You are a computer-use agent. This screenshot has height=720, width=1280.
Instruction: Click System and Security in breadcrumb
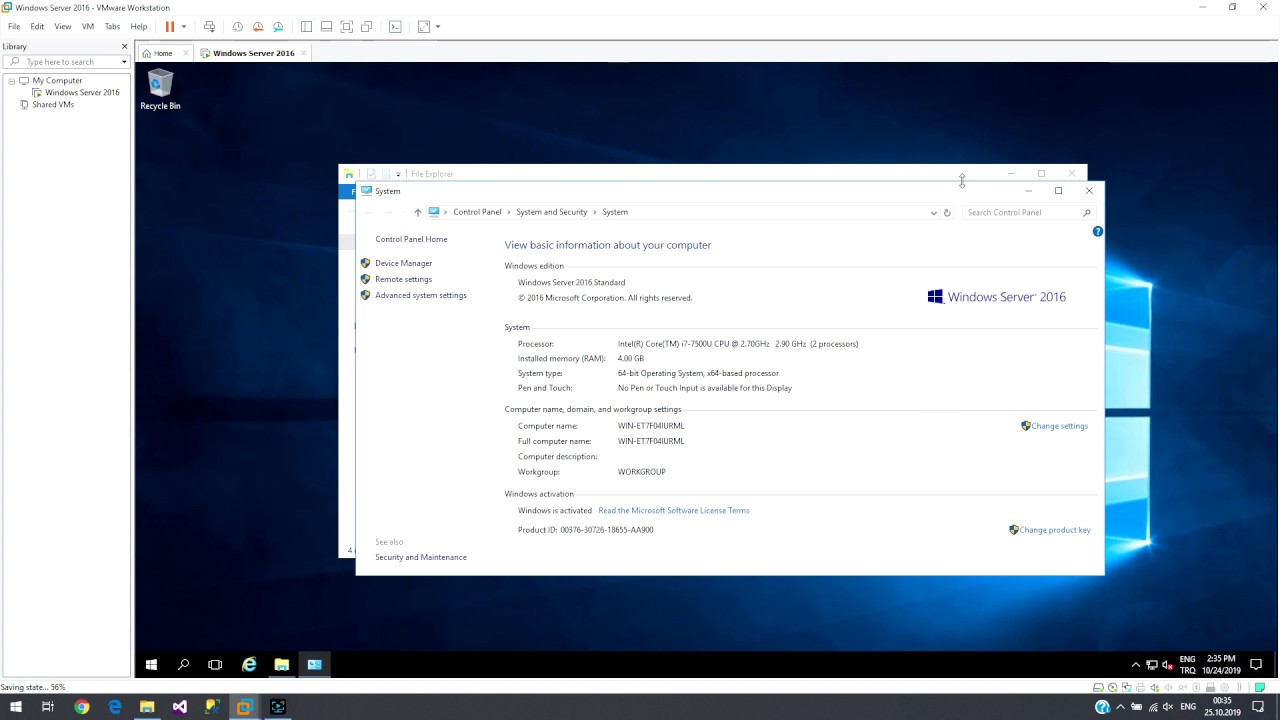point(551,212)
